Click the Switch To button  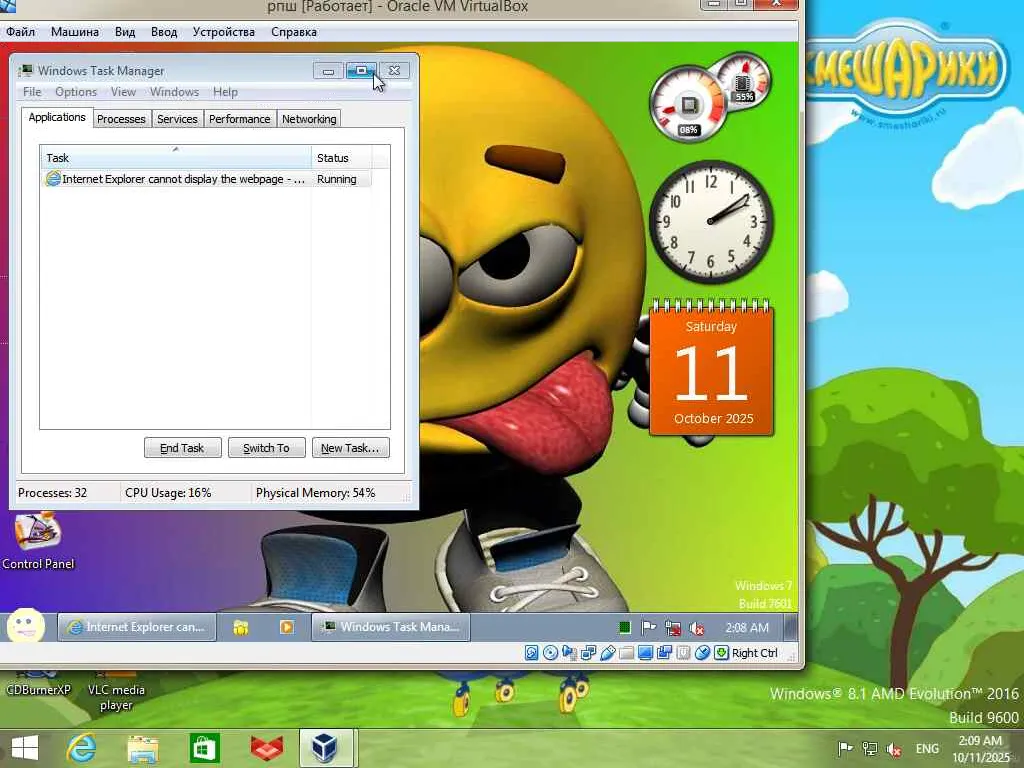point(266,448)
